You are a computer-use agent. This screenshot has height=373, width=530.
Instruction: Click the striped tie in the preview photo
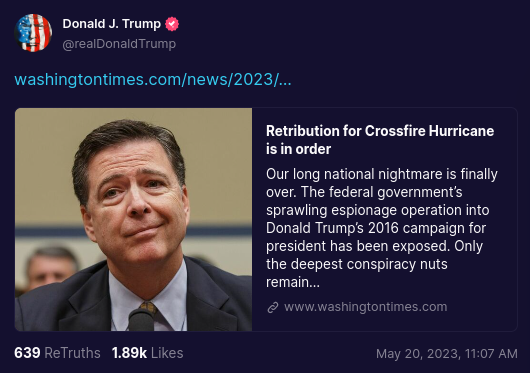(x=148, y=308)
